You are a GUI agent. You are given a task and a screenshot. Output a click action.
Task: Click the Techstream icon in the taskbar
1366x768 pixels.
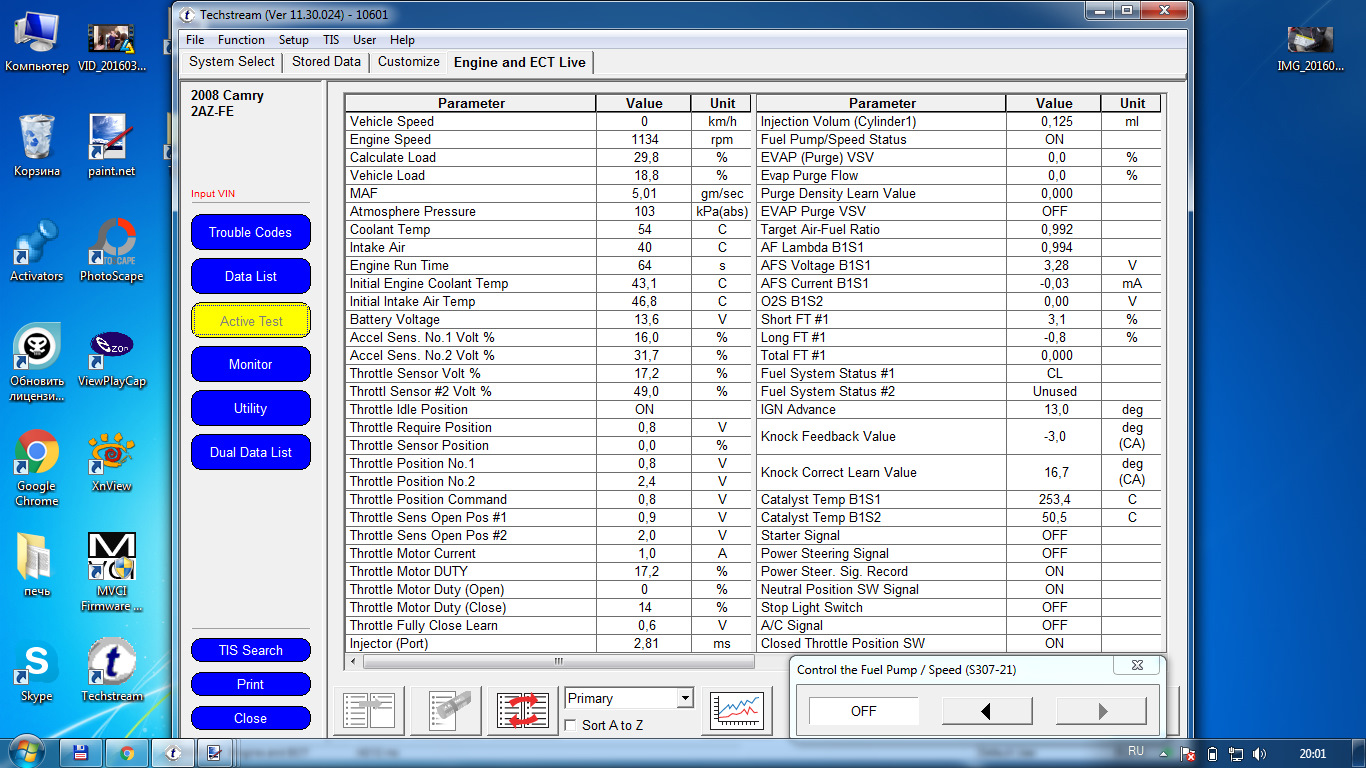[x=172, y=752]
